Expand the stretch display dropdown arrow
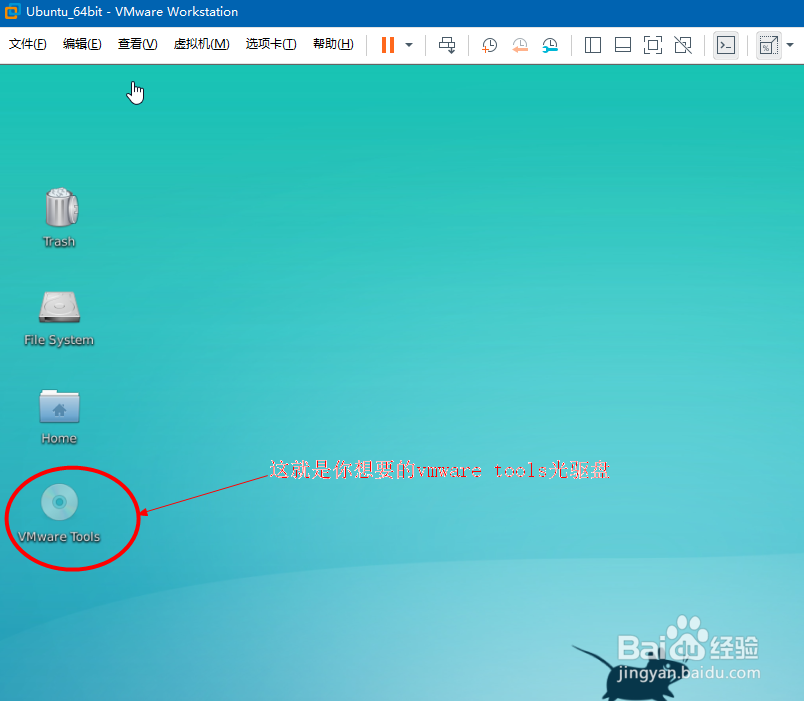Viewport: 804px width, 701px height. (790, 45)
